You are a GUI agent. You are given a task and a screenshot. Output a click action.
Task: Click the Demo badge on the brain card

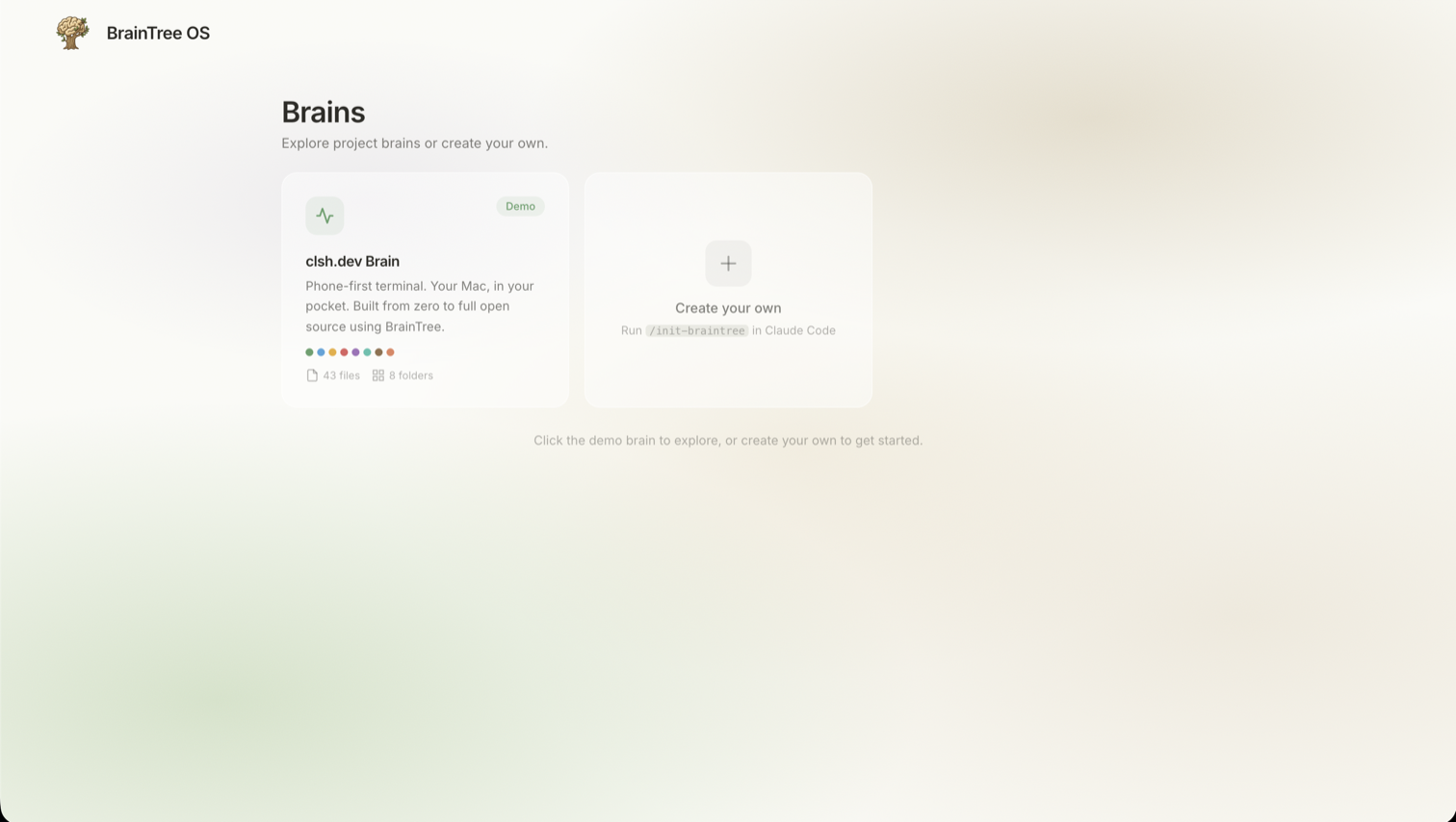pyautogui.click(x=520, y=206)
